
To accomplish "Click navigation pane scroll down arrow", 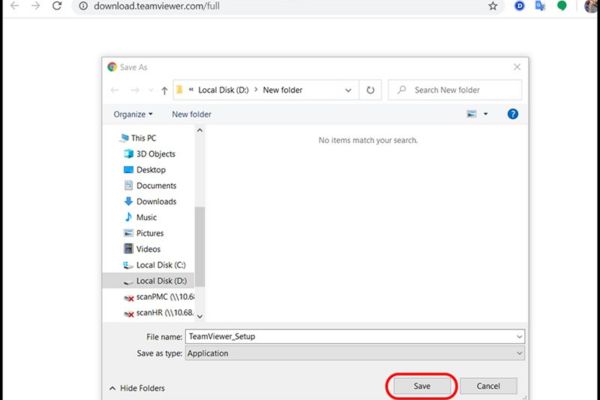I will tap(200, 317).
